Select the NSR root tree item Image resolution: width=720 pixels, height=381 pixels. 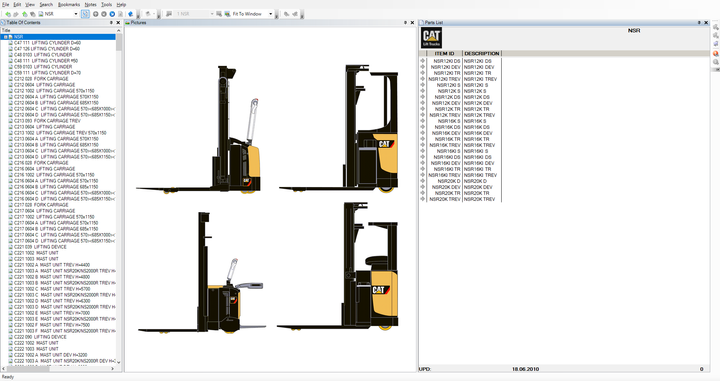pyautogui.click(x=18, y=37)
